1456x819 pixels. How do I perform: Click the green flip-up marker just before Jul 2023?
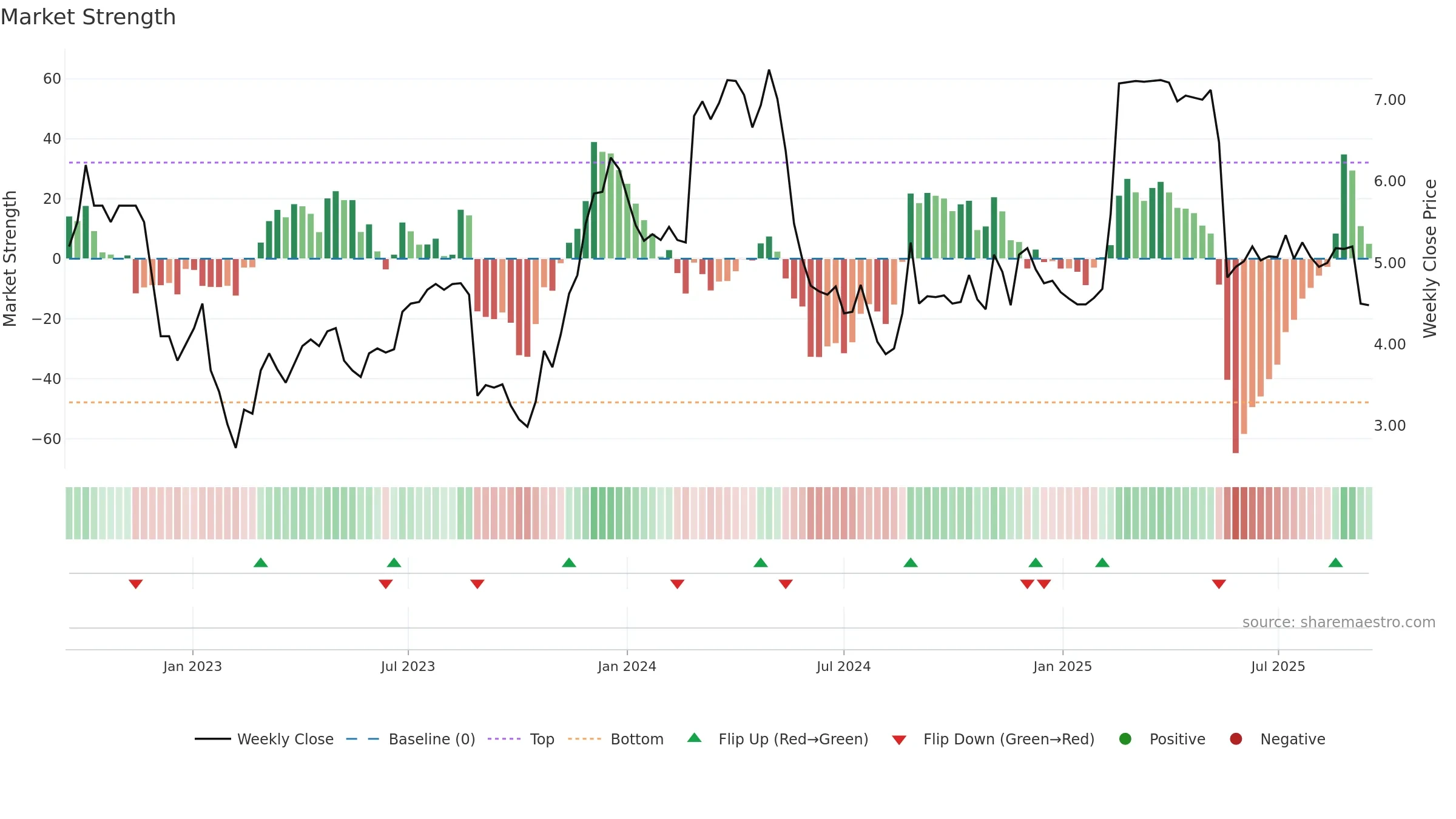pos(394,562)
